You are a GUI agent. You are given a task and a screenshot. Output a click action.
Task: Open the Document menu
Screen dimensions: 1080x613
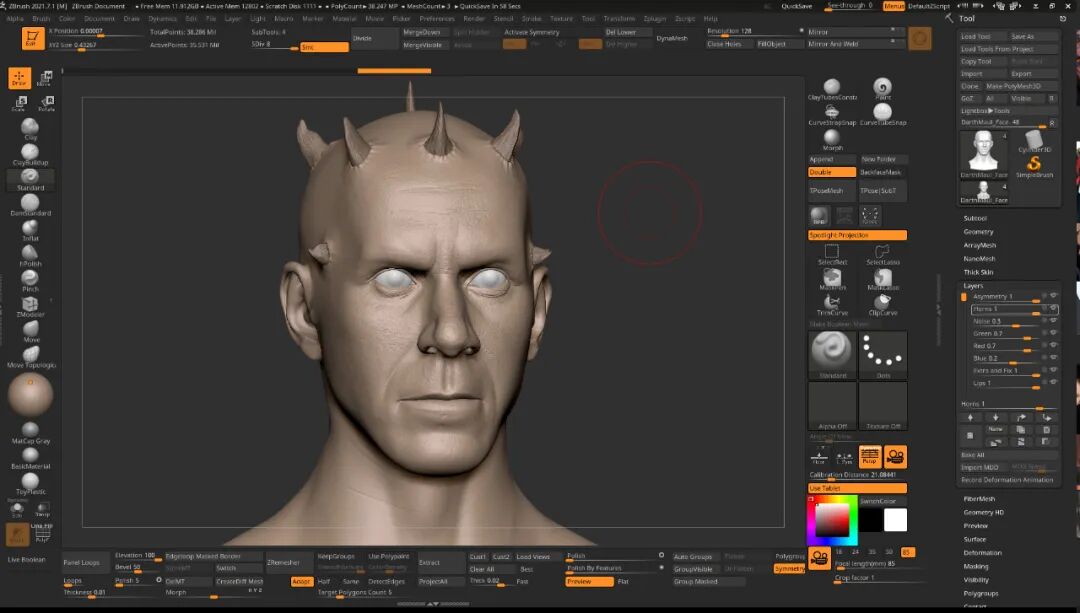99,19
